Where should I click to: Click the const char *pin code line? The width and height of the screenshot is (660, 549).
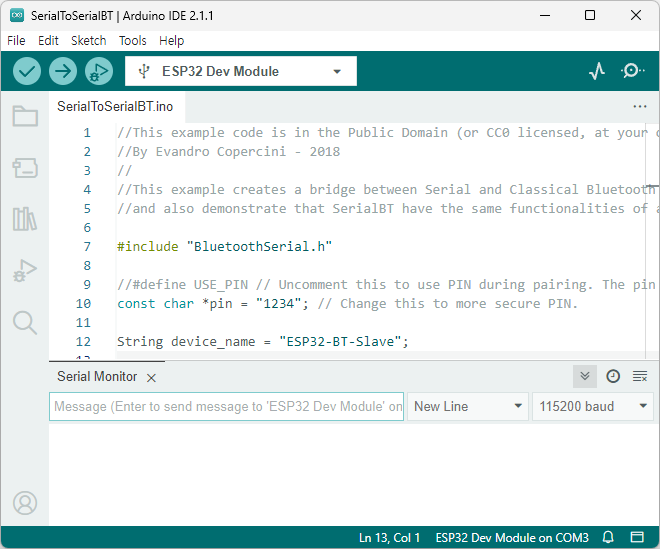pyautogui.click(x=347, y=304)
